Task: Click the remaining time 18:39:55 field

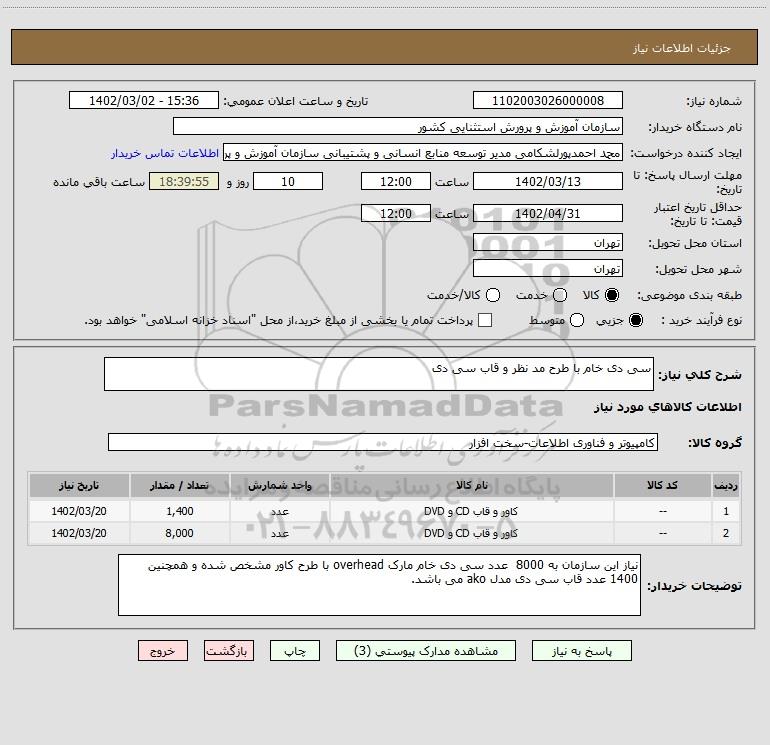Action: pyautogui.click(x=184, y=181)
